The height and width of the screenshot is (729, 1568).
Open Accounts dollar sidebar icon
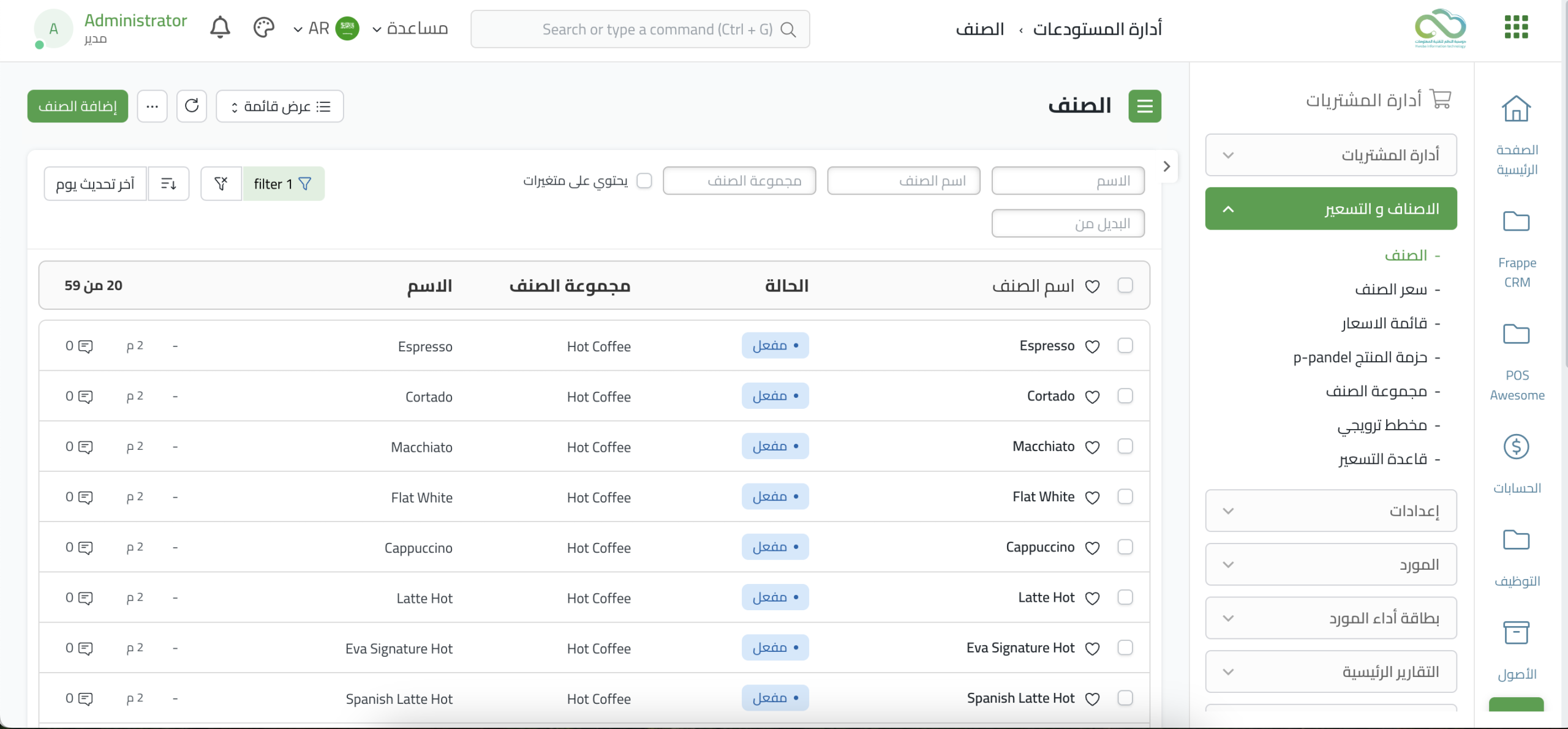tap(1516, 447)
